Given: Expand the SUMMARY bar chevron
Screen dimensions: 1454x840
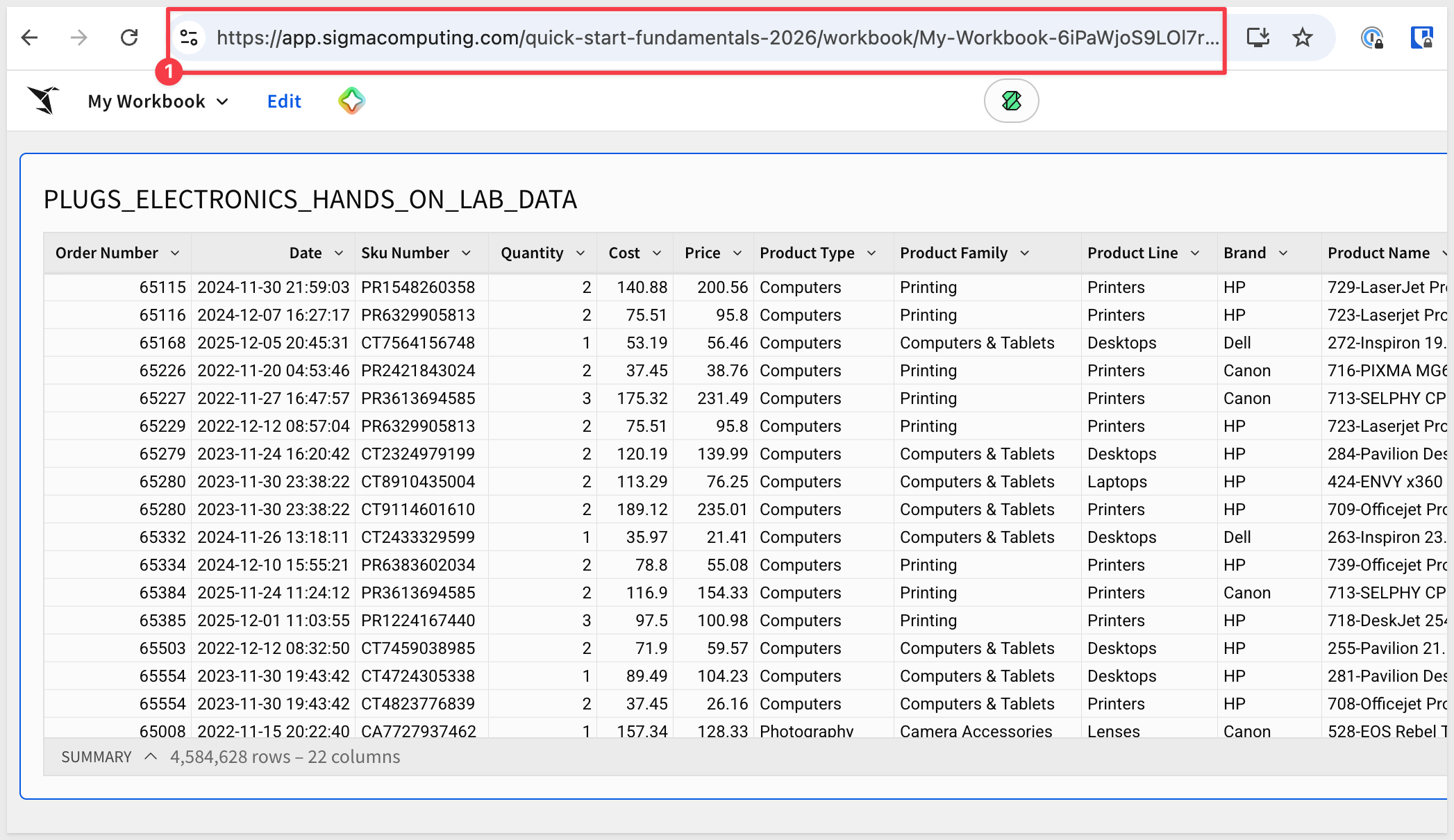Looking at the screenshot, I should click(x=151, y=757).
